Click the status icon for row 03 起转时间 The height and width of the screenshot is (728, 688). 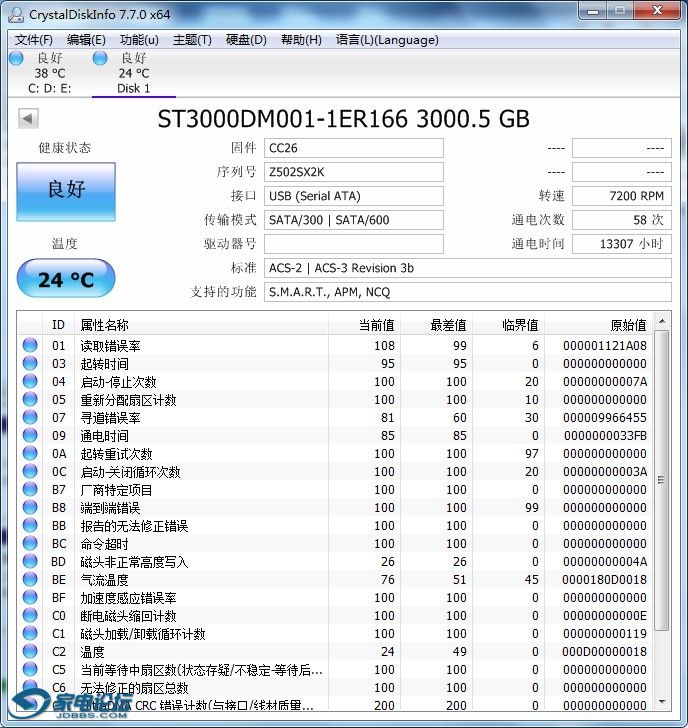[30, 363]
